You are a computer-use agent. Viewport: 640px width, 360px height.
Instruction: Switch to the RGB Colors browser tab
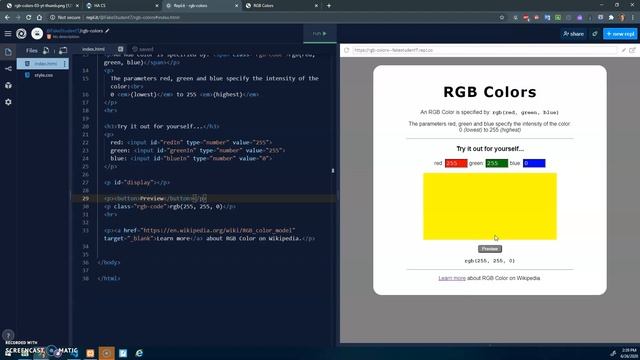click(281, 6)
